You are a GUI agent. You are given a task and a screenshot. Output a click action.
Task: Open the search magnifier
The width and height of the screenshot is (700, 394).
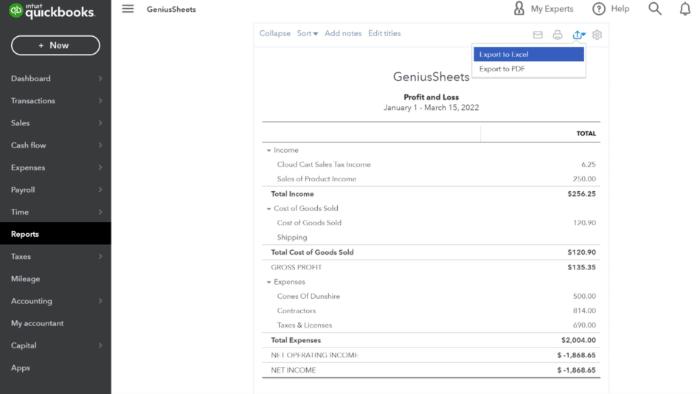click(654, 8)
